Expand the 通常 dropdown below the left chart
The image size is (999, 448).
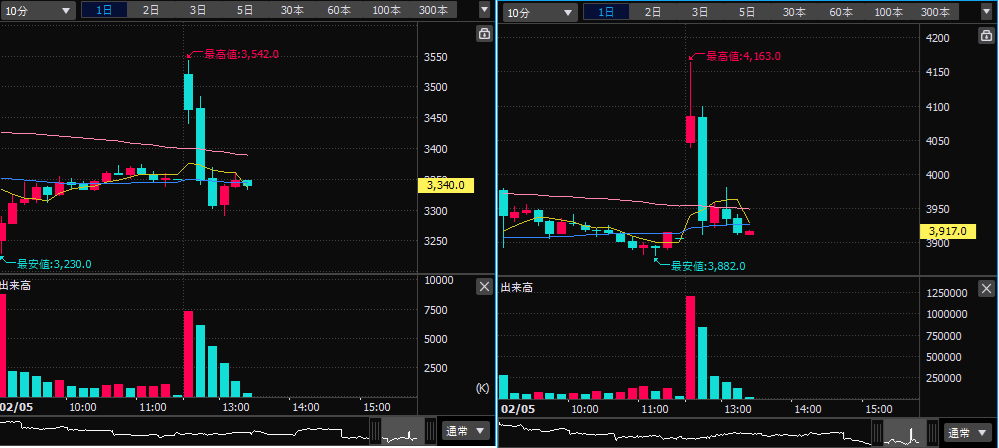467,432
